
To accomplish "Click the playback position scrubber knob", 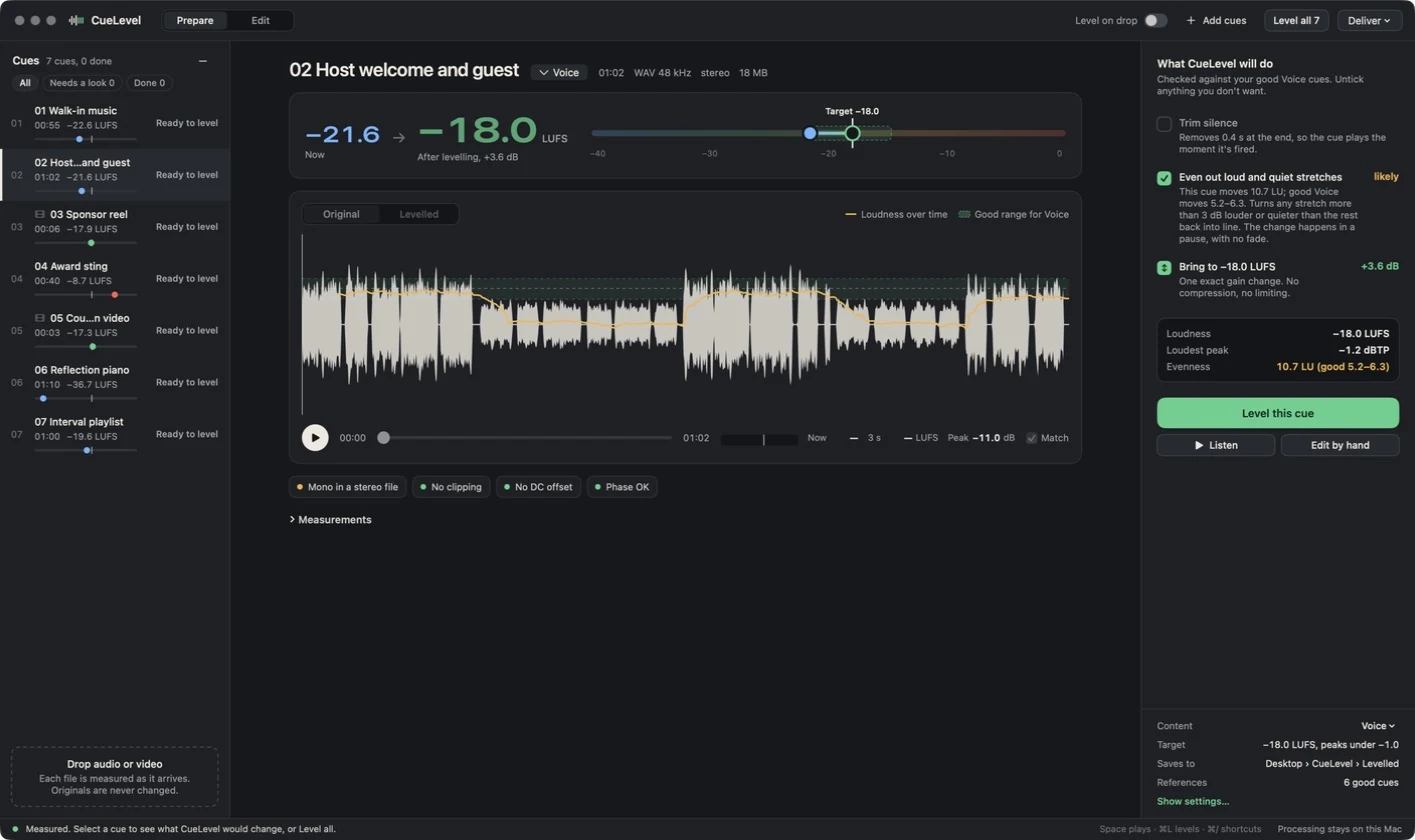I will (383, 438).
